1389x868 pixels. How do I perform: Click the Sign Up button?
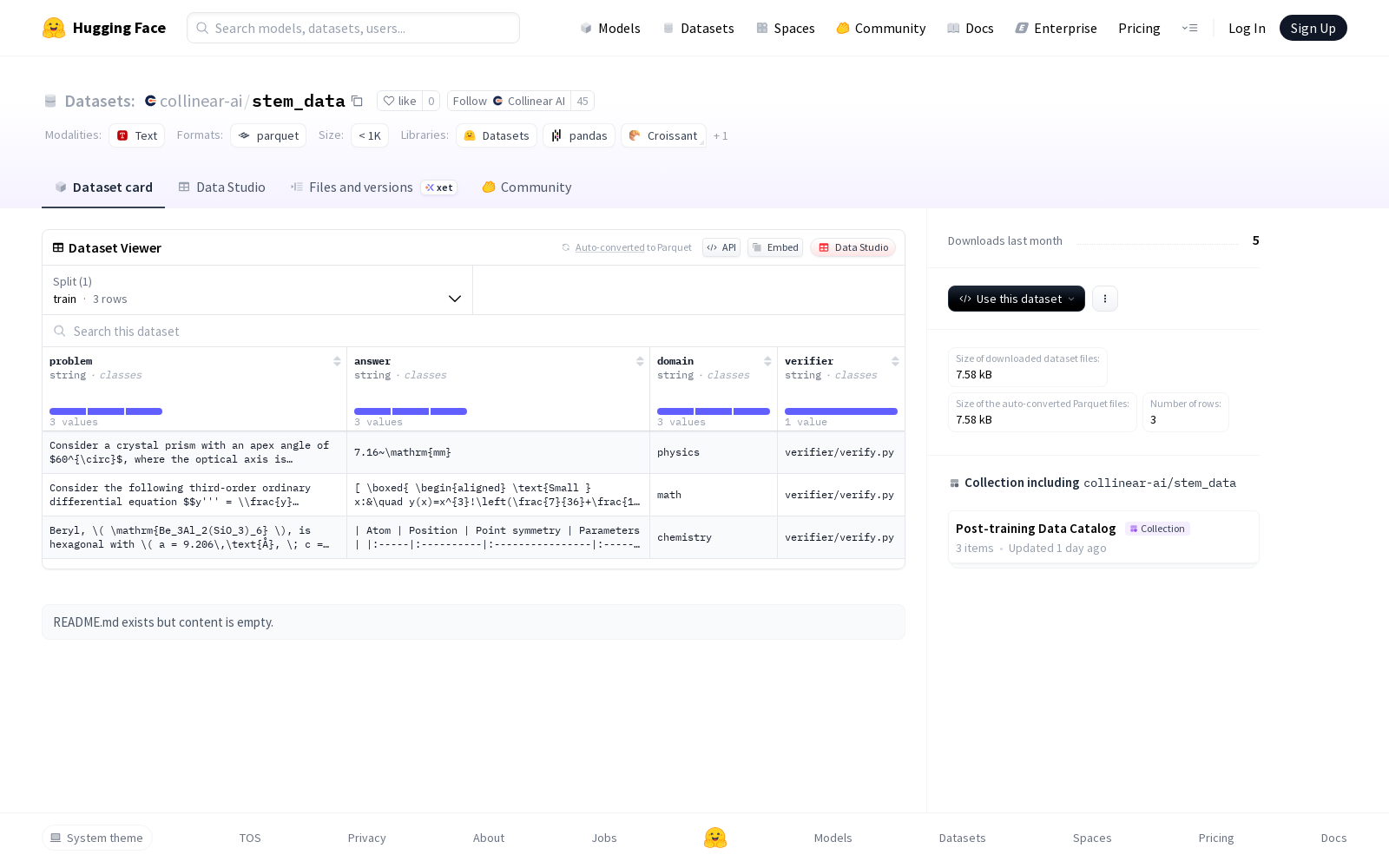coord(1313,28)
